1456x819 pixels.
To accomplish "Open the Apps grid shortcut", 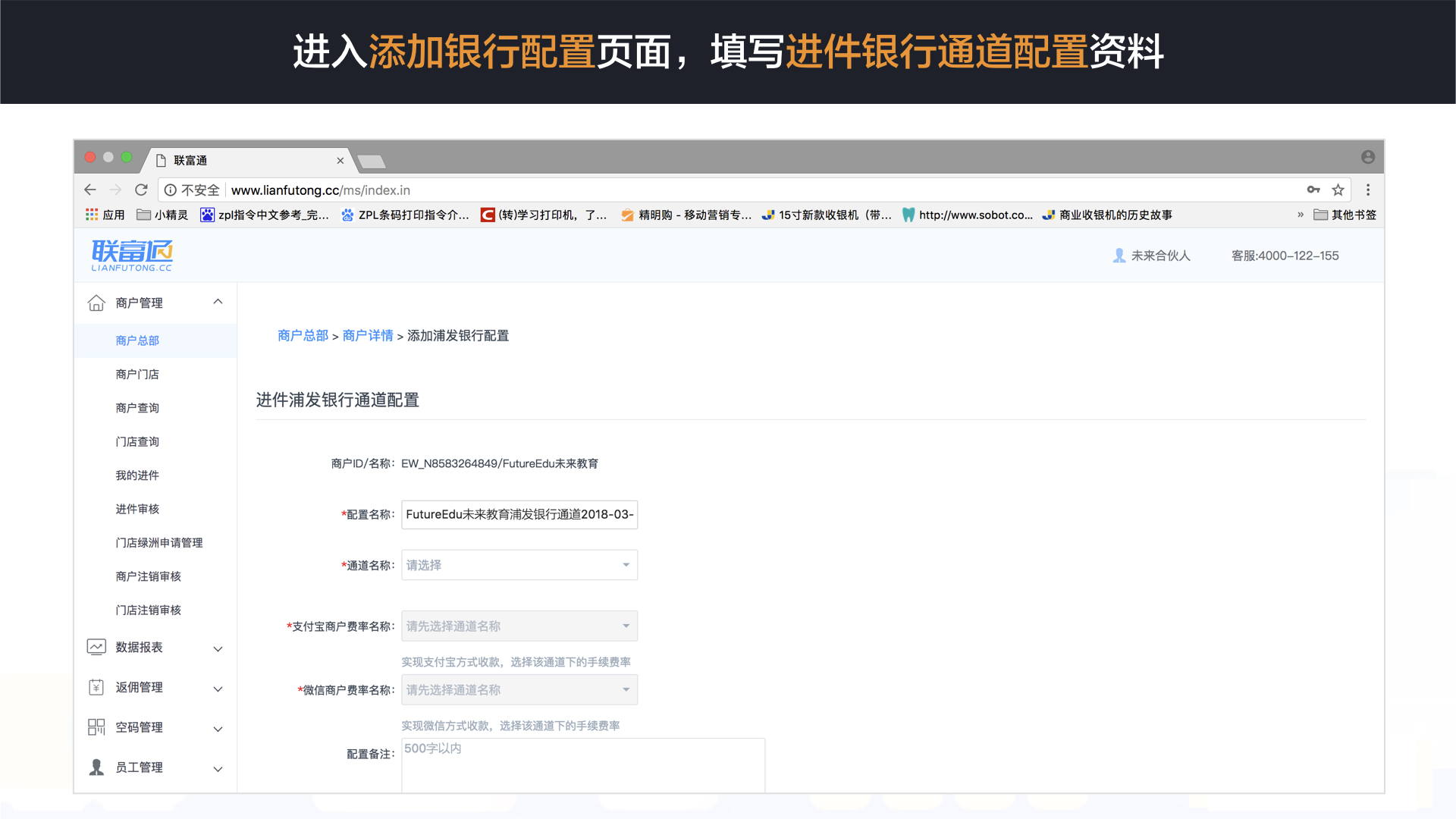I will point(105,215).
